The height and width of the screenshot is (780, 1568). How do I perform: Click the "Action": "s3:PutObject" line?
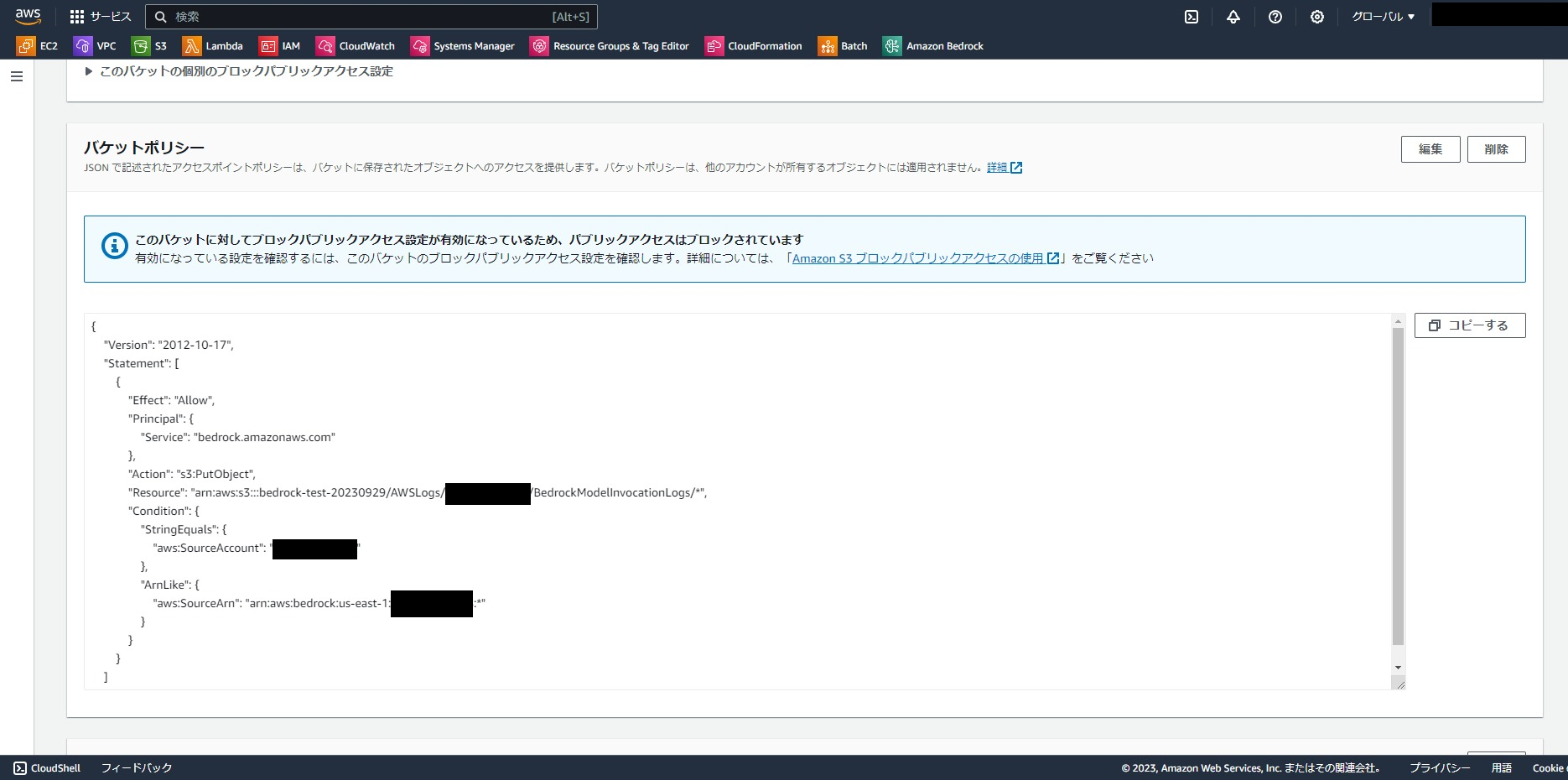tap(192, 474)
